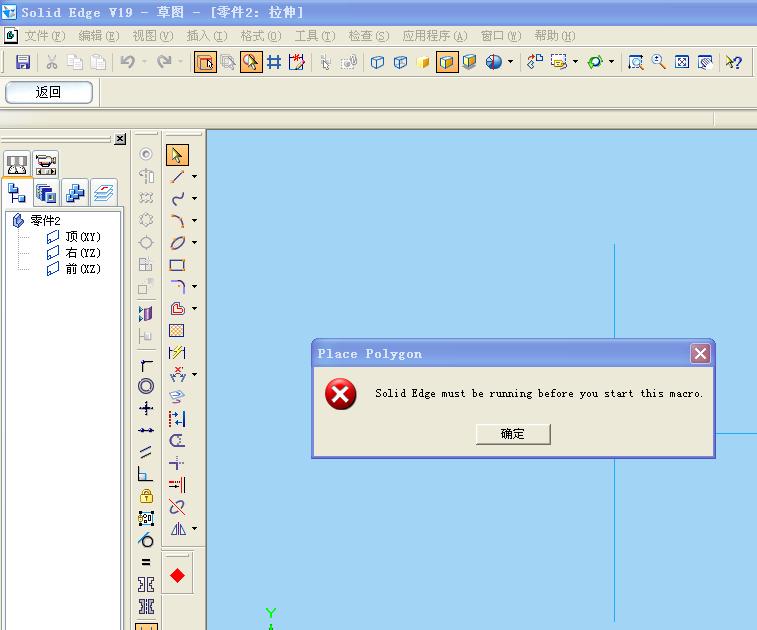The height and width of the screenshot is (630, 757).
Task: Close the Place Polygon error dialog
Action: pyautogui.click(x=700, y=353)
